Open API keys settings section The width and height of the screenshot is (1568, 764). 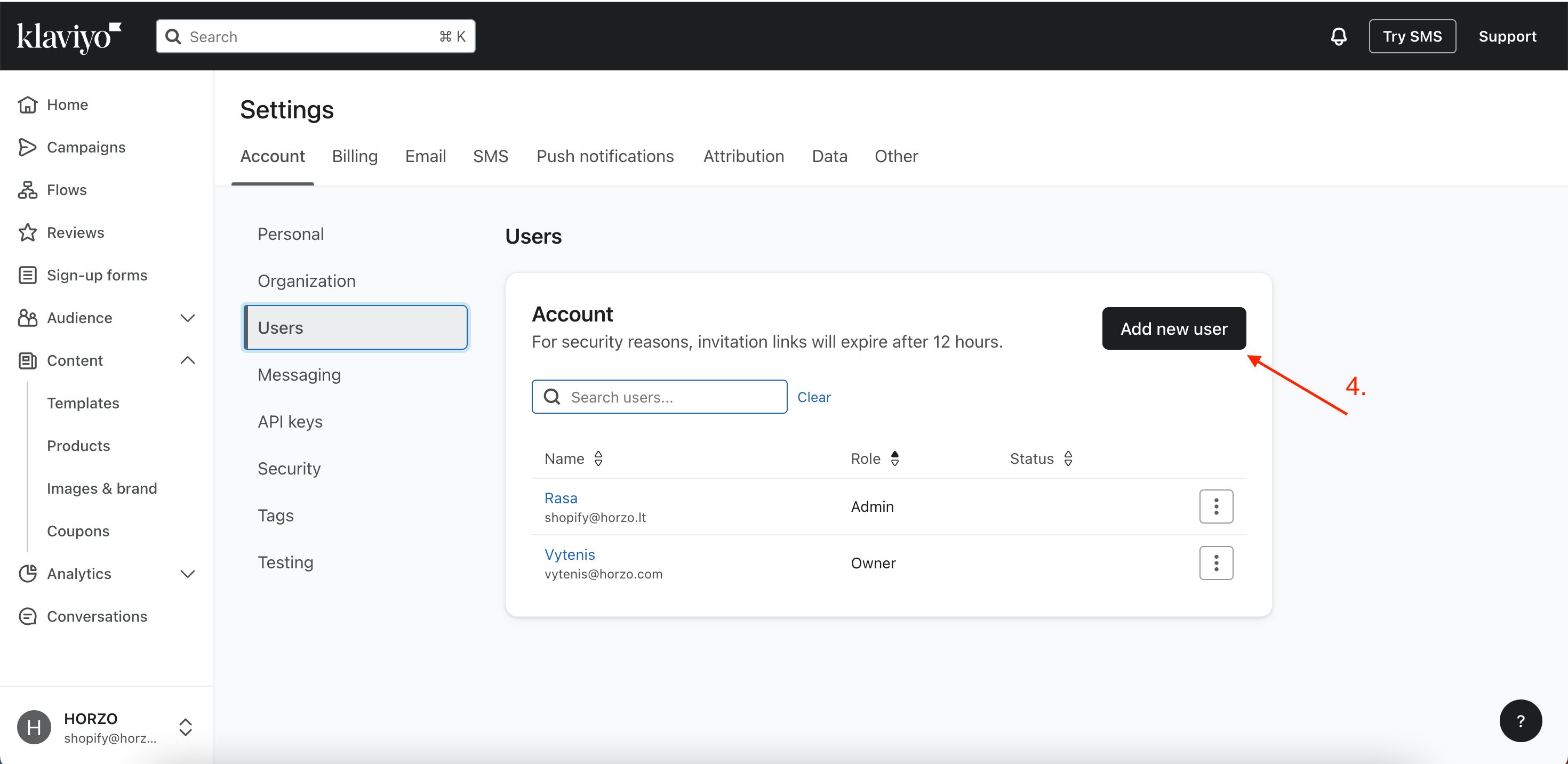290,422
